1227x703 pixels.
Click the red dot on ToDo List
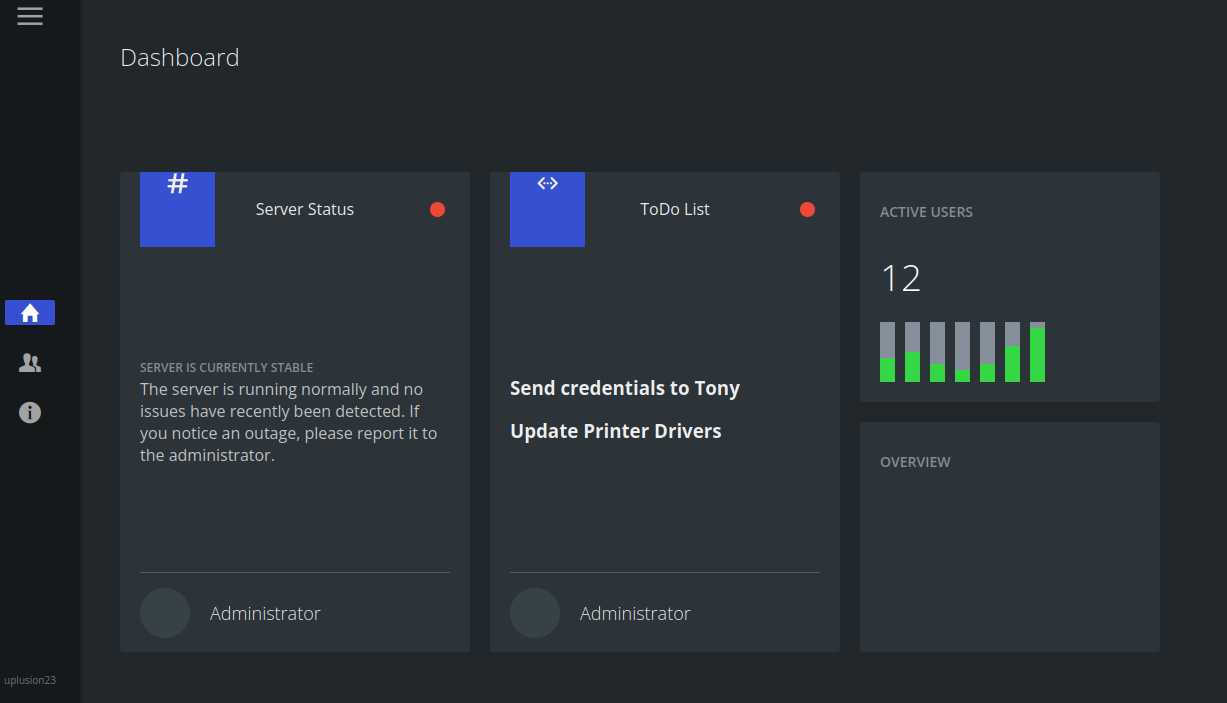pyautogui.click(x=807, y=209)
